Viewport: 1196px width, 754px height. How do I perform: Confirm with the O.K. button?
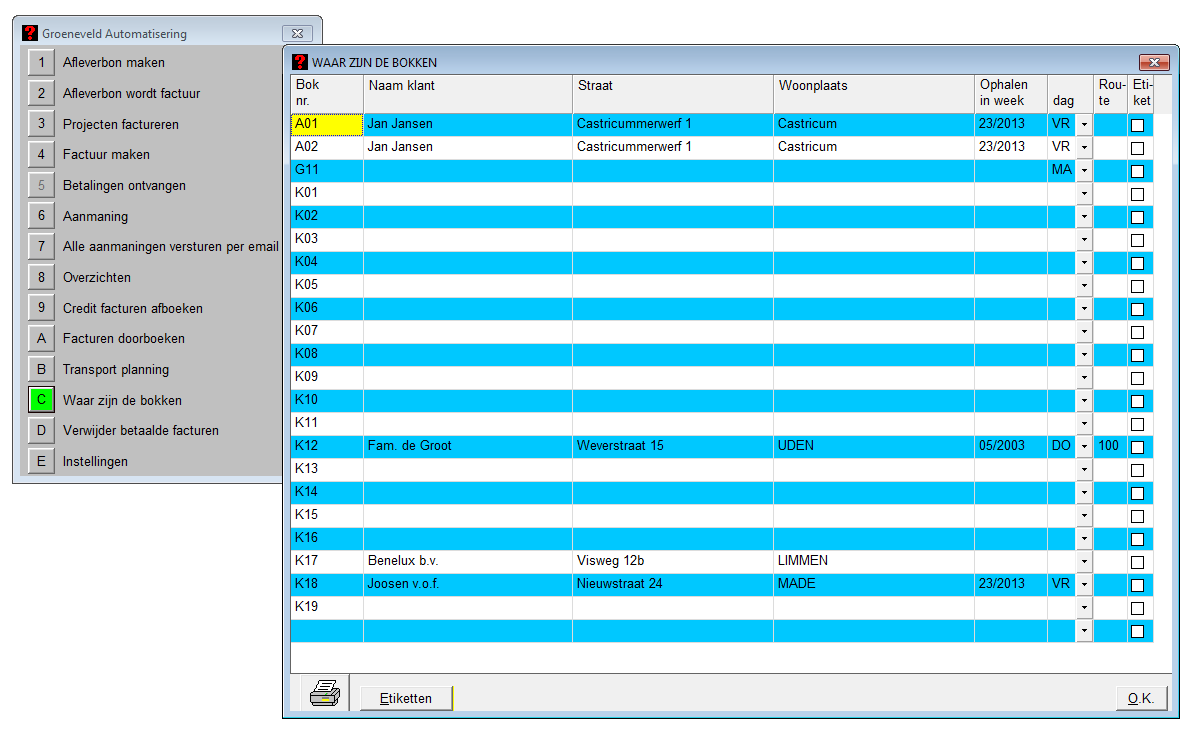(x=1141, y=698)
